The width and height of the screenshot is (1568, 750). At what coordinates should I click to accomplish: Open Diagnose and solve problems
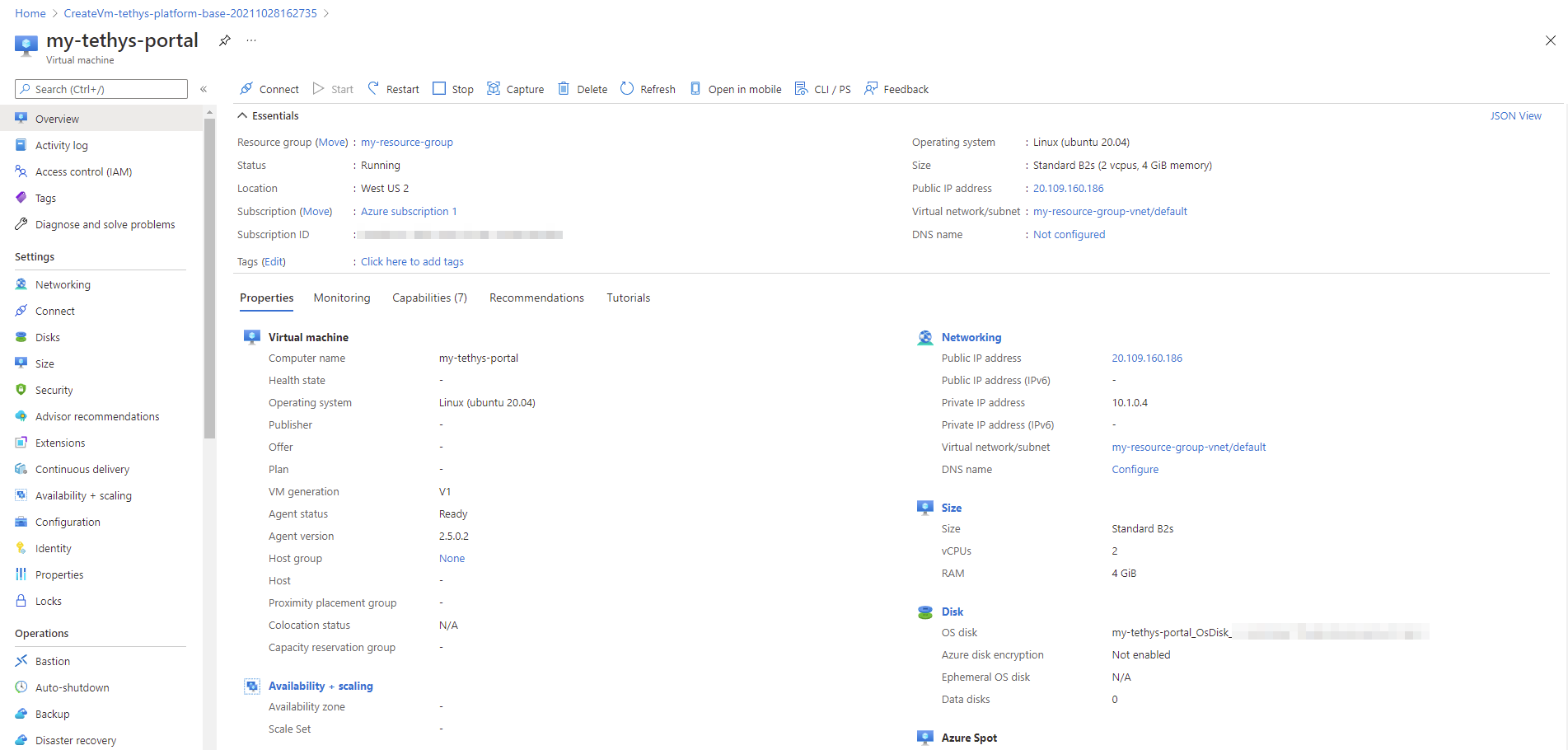[x=105, y=224]
